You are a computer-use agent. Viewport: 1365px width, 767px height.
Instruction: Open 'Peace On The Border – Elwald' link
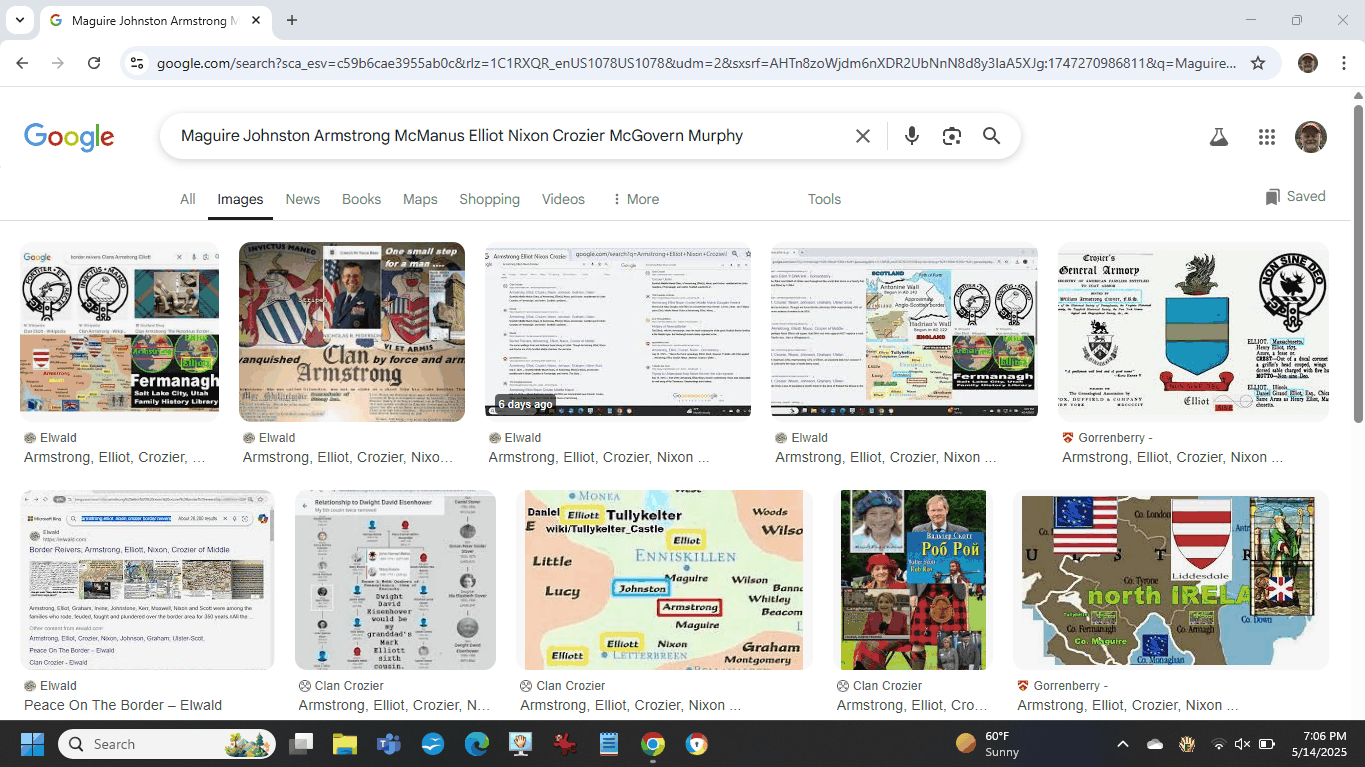click(123, 705)
